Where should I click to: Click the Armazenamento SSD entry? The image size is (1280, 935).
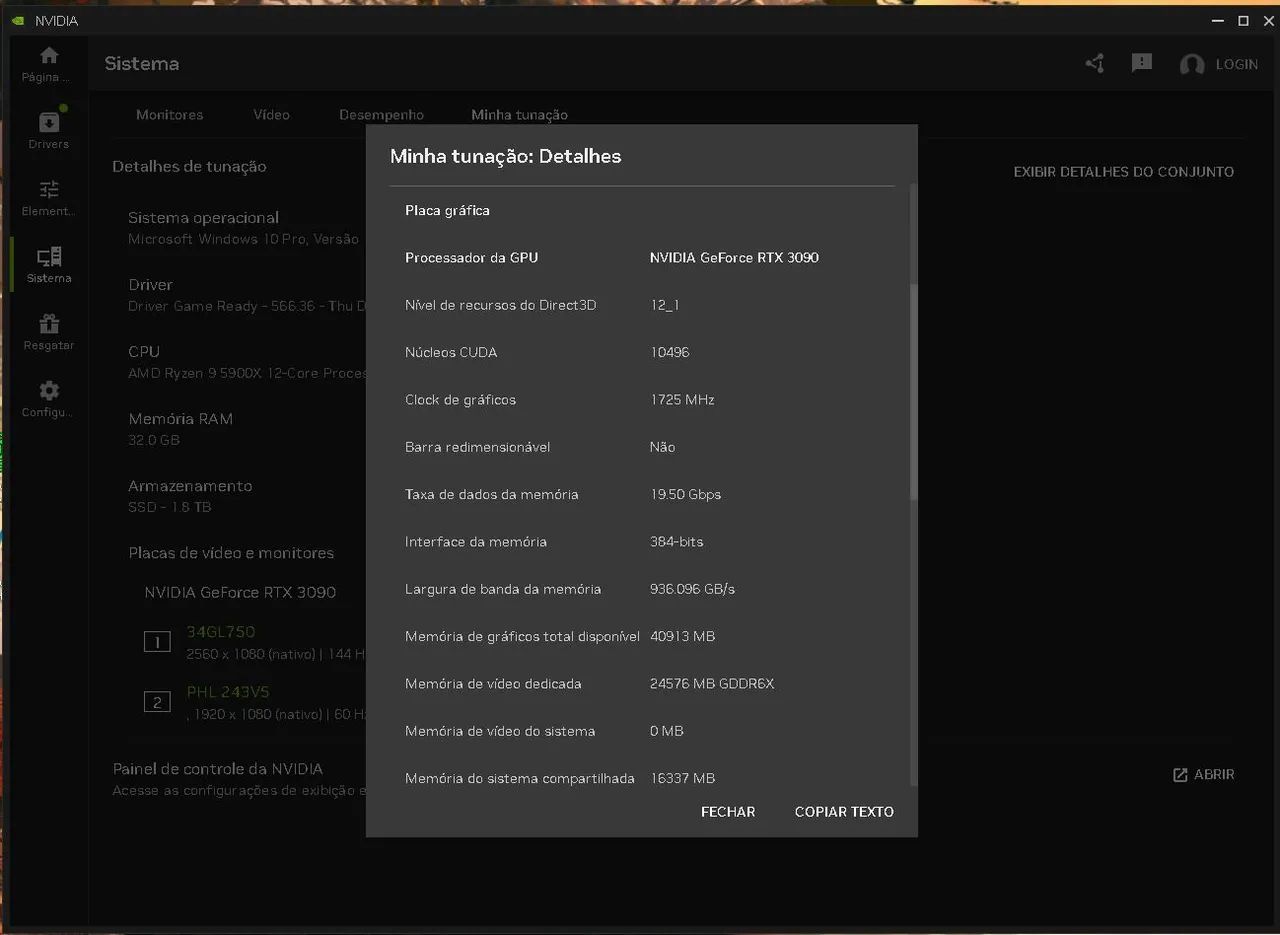pyautogui.click(x=190, y=496)
